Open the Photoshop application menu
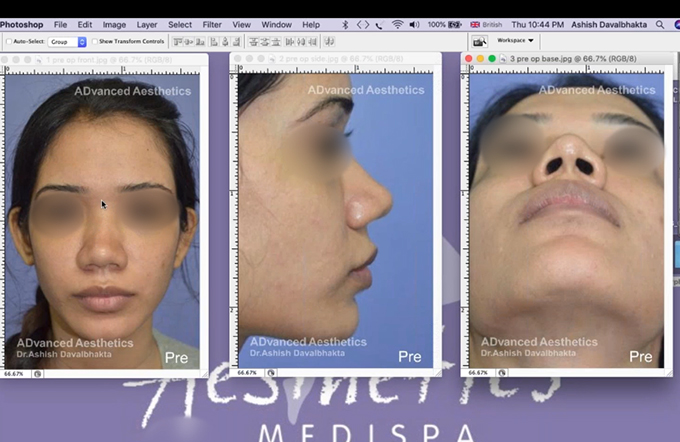The width and height of the screenshot is (680, 442). click(22, 25)
